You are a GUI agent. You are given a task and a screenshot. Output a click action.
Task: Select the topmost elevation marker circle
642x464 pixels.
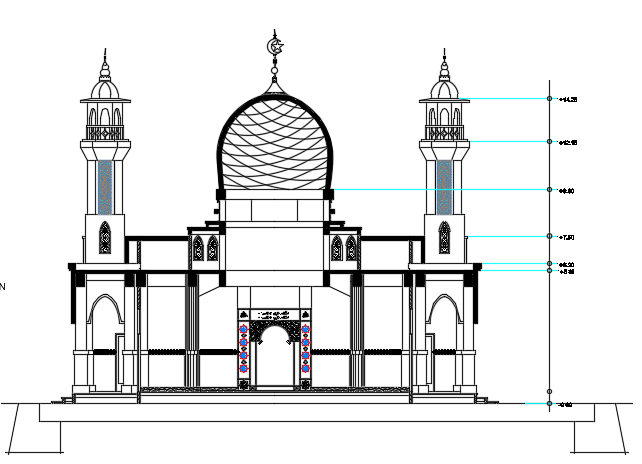coord(549,99)
